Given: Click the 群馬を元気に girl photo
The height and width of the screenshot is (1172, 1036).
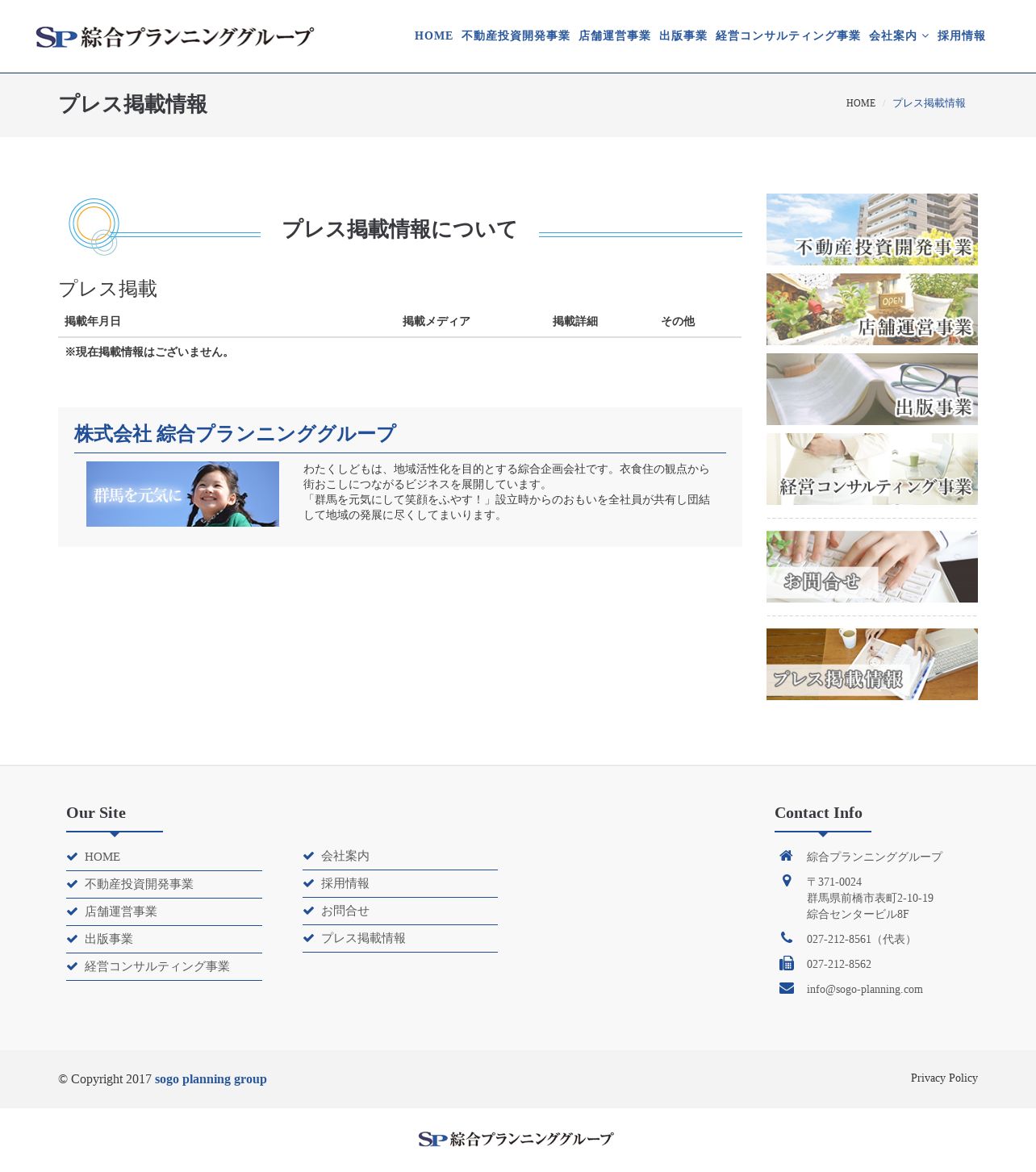Looking at the screenshot, I should pyautogui.click(x=182, y=494).
